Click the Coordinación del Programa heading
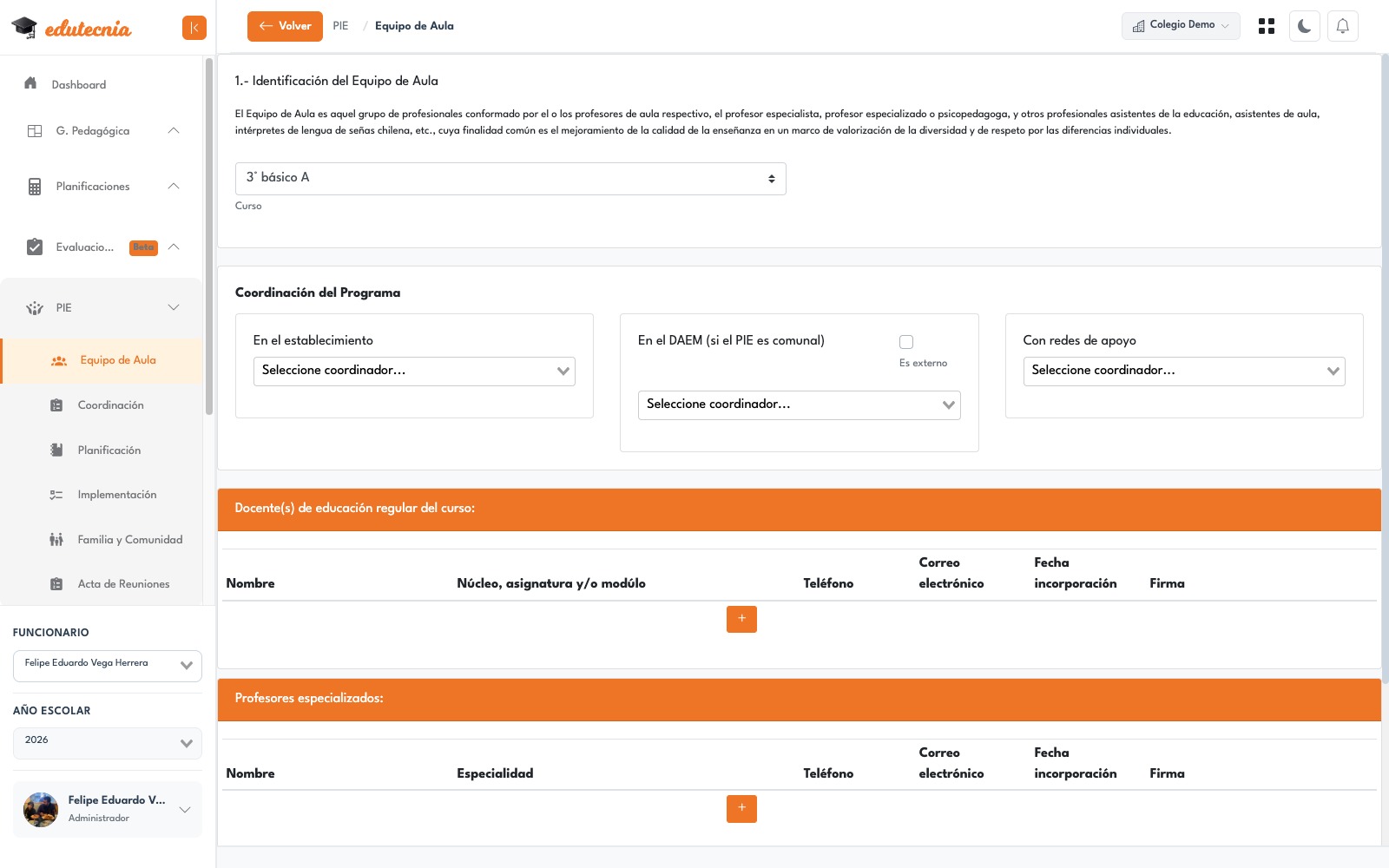1389x868 pixels. 318,293
